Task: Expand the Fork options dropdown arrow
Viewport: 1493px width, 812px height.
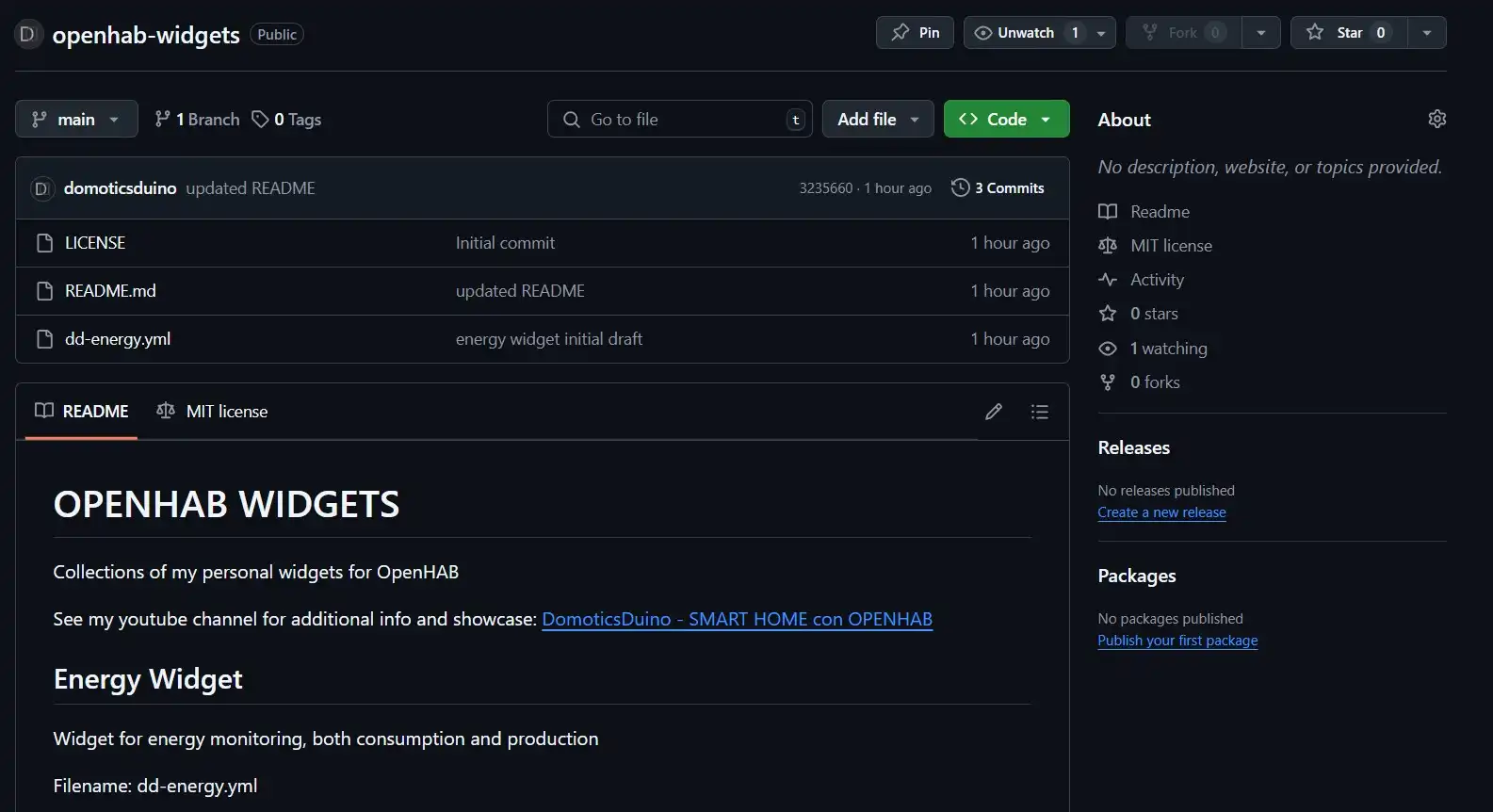Action: click(1260, 33)
